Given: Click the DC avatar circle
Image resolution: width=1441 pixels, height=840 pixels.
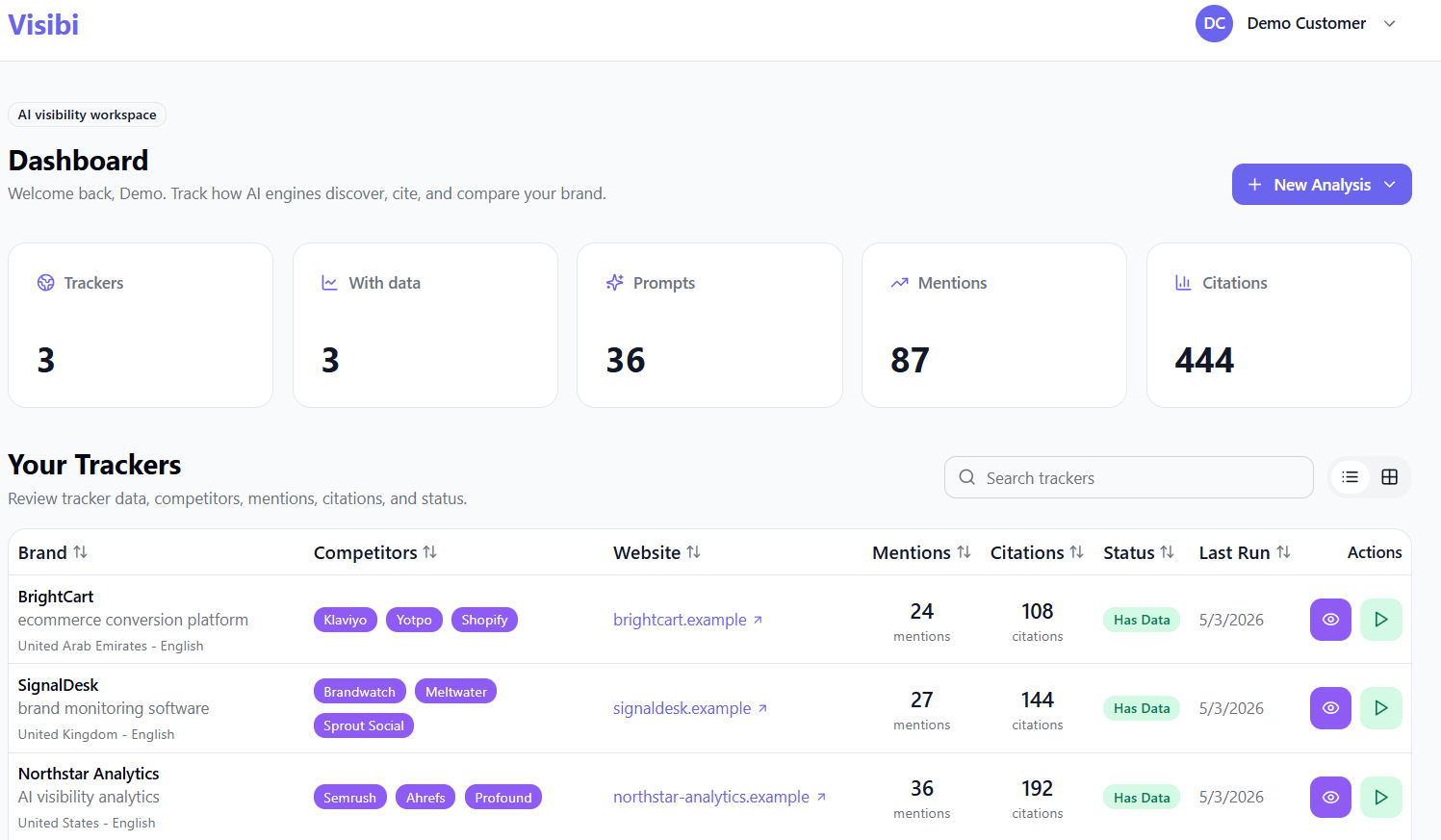Looking at the screenshot, I should click(x=1214, y=23).
